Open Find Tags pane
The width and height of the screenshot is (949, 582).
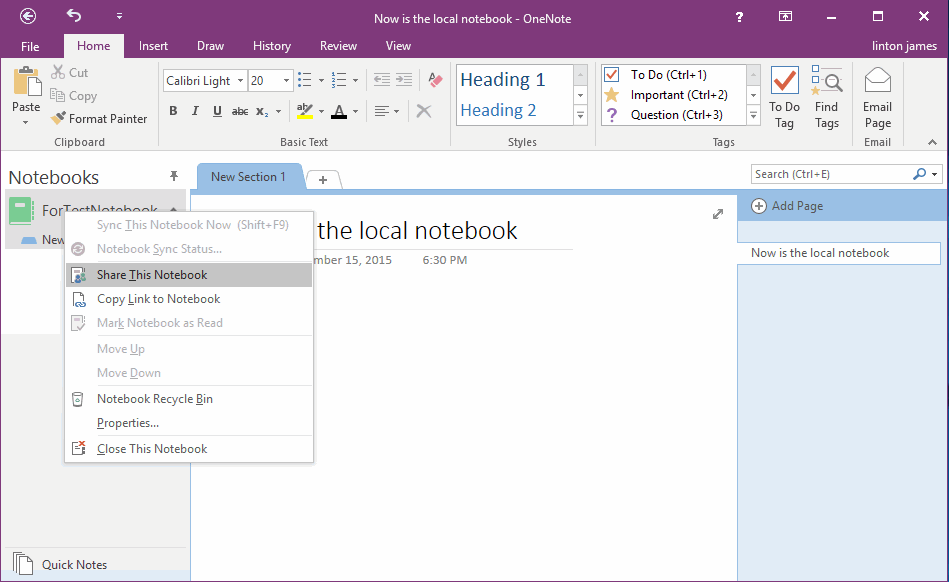(827, 97)
